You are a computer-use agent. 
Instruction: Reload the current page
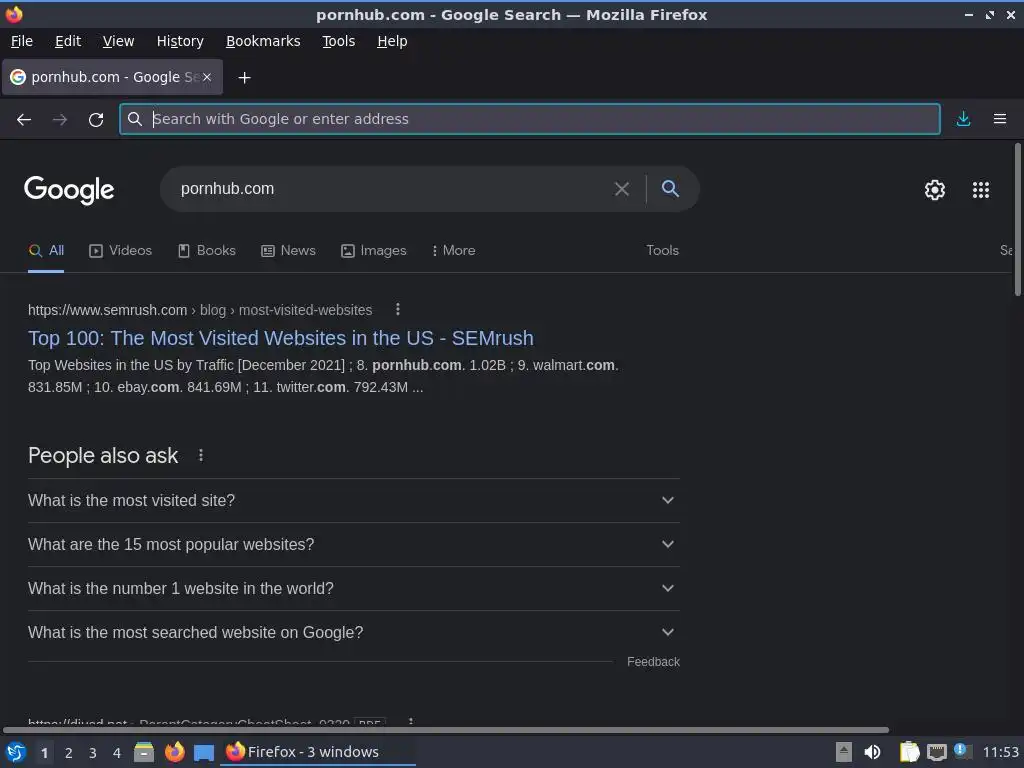tap(96, 120)
